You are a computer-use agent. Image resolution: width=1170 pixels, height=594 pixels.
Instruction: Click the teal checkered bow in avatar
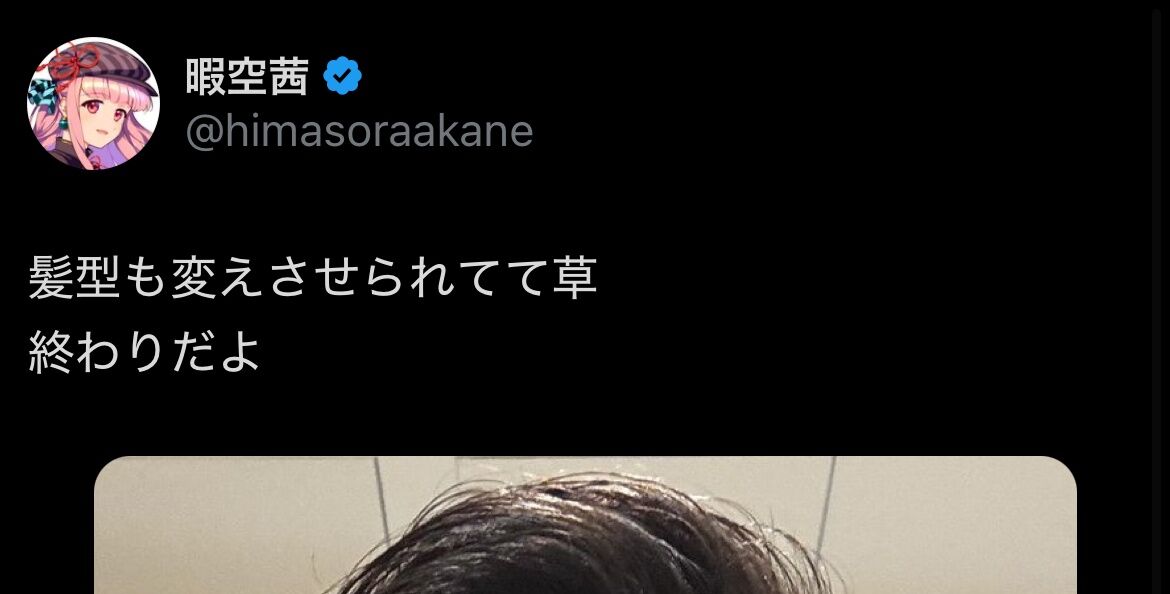(x=42, y=97)
